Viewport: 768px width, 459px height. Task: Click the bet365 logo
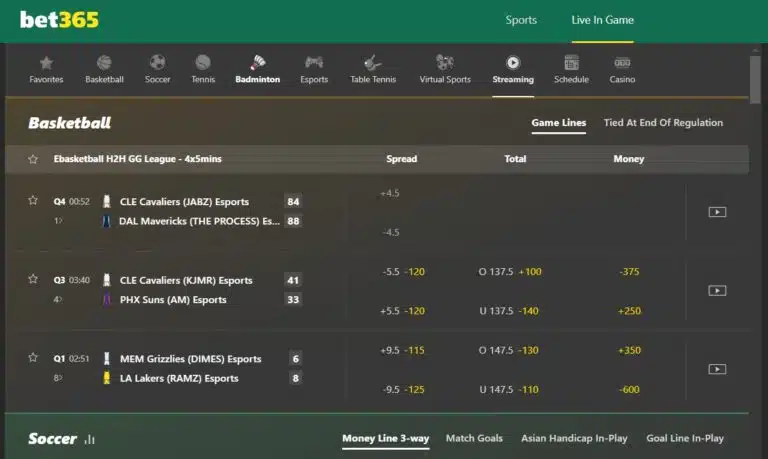pyautogui.click(x=59, y=20)
